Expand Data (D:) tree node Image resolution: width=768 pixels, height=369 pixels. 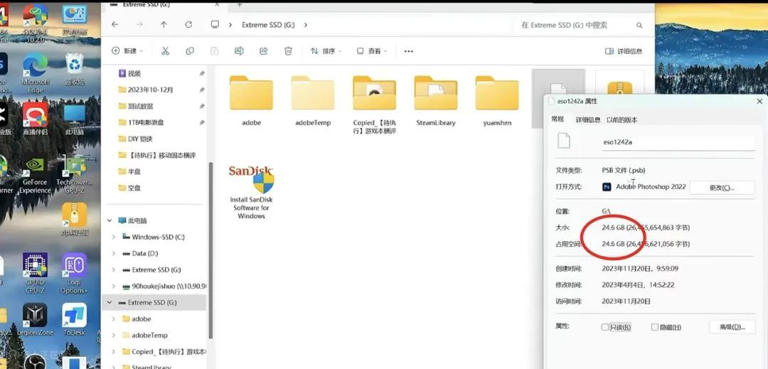114,253
